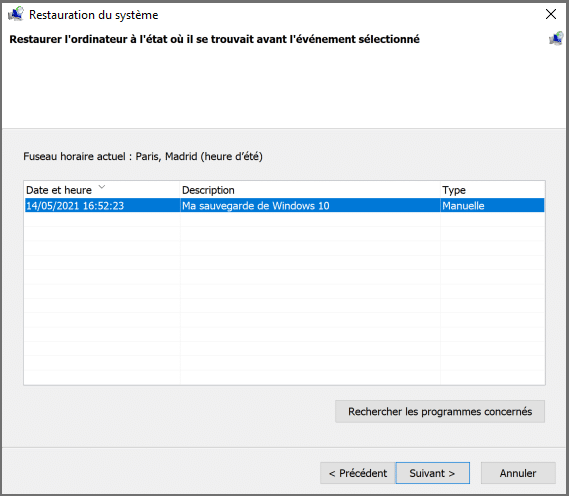Continue with the Suivant button
The image size is (569, 496).
point(433,473)
